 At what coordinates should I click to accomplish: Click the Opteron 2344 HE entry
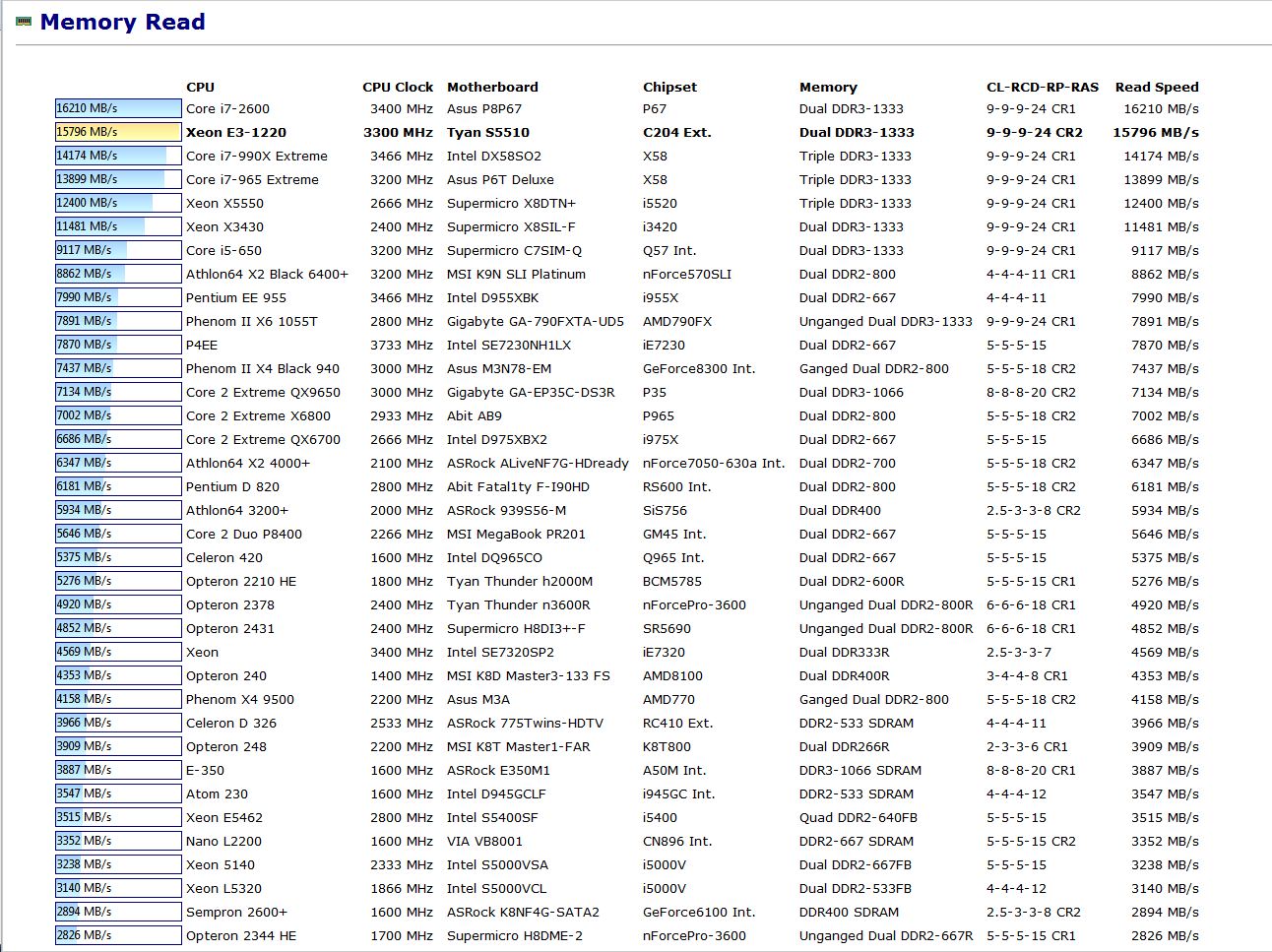(241, 936)
